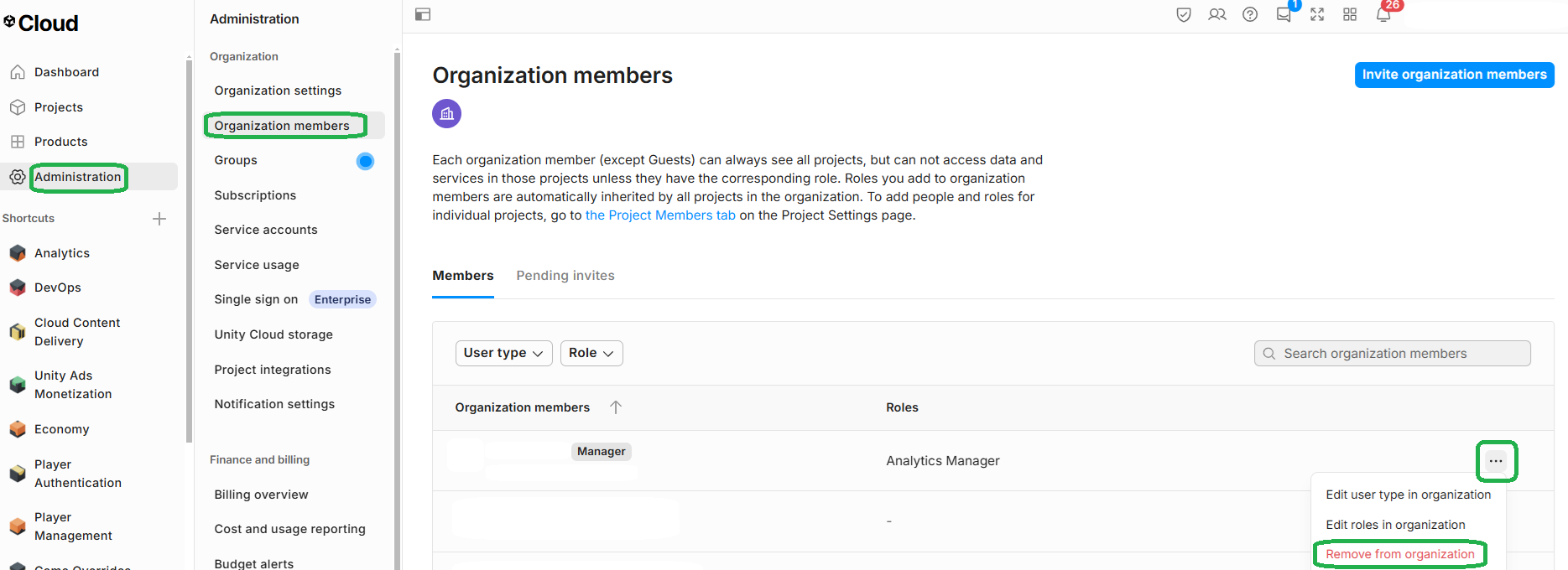Open Service usage
This screenshot has width=1568, height=570.
point(257,265)
